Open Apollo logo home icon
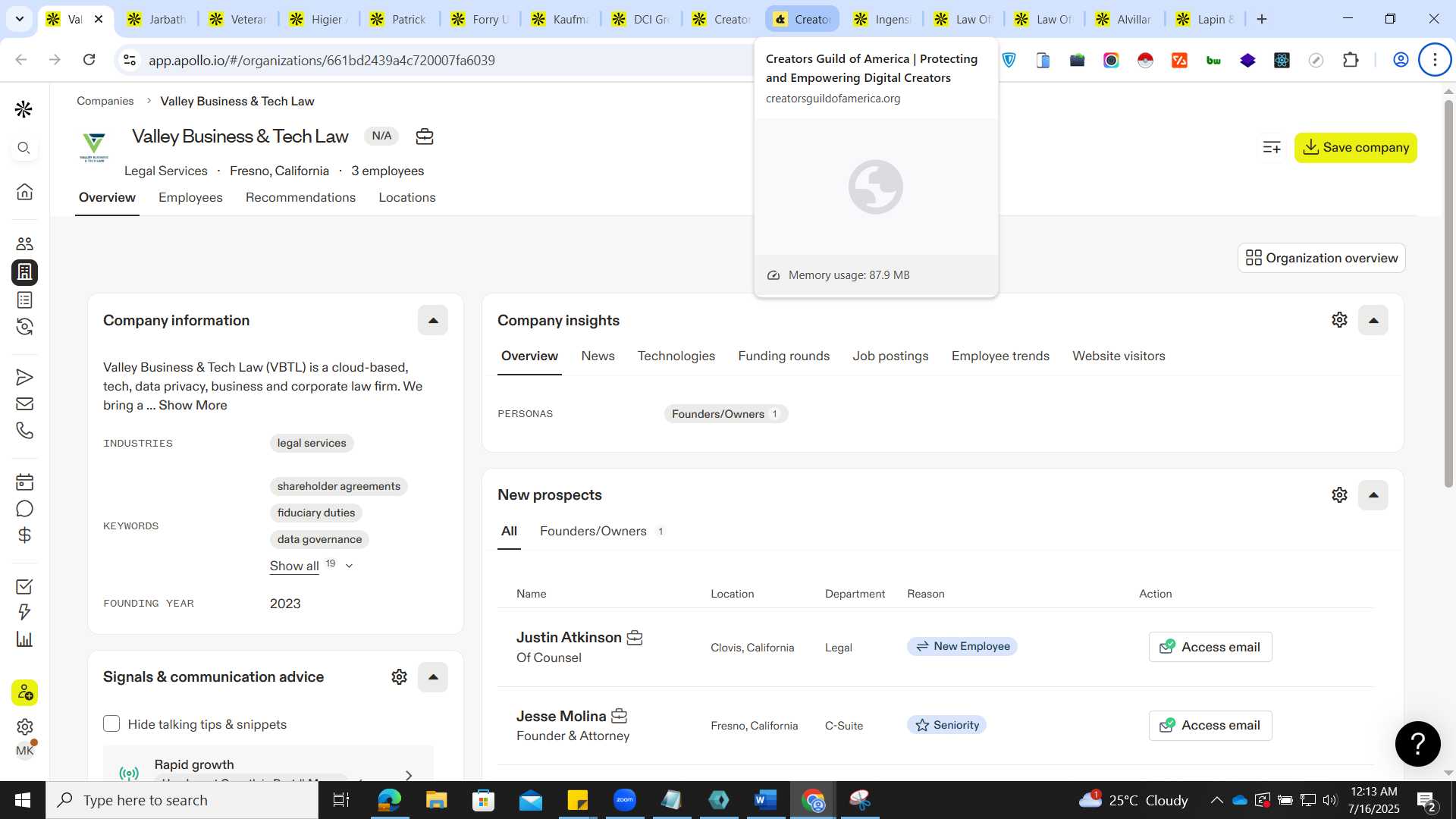Viewport: 1456px width, 819px height. pyautogui.click(x=24, y=109)
